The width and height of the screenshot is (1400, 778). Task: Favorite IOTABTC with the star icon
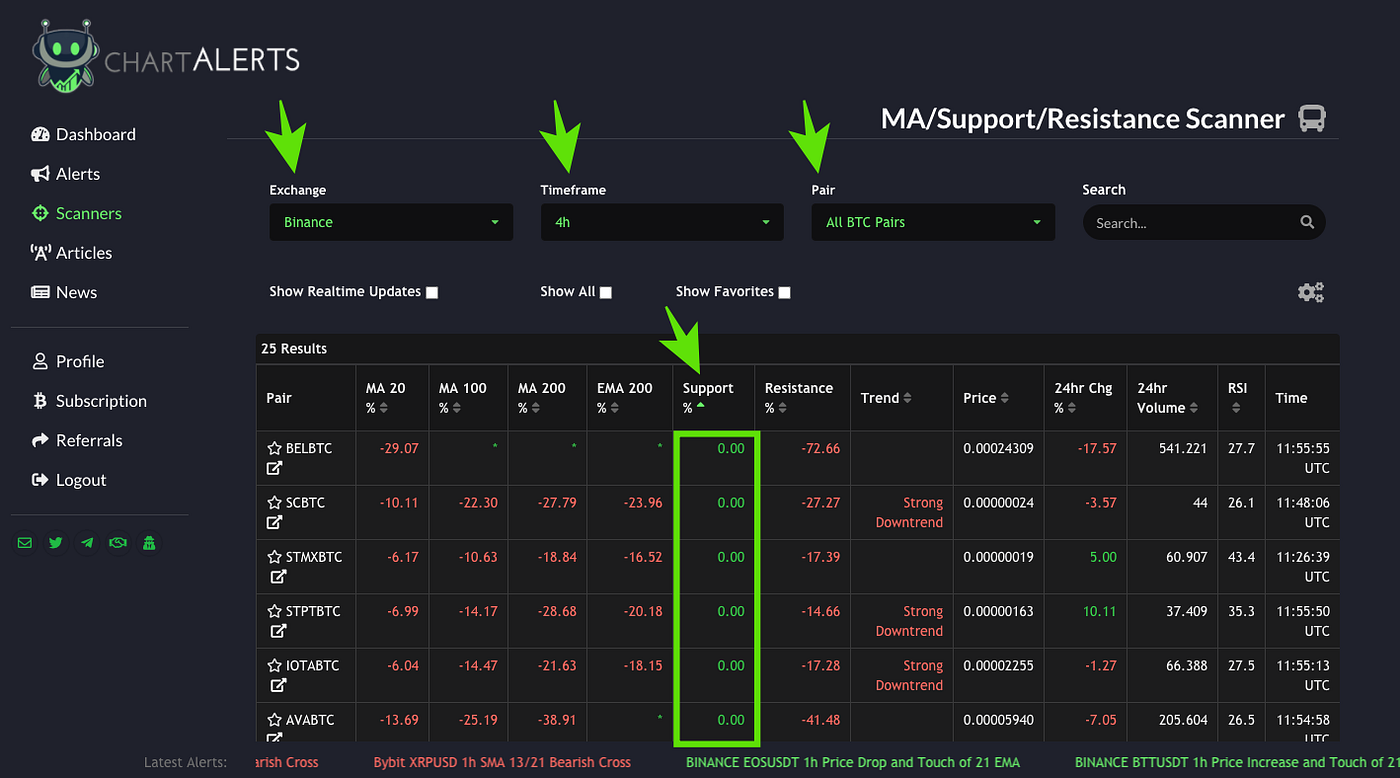click(x=274, y=665)
